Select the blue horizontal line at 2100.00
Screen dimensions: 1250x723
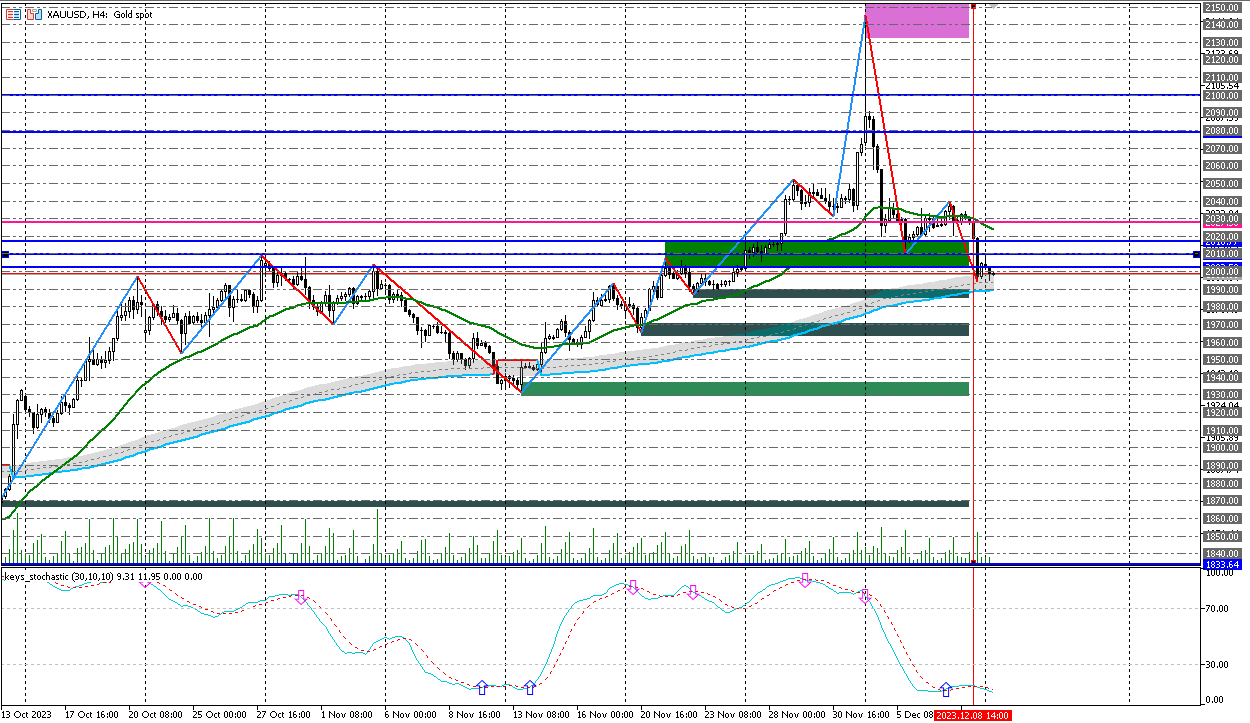point(600,95)
